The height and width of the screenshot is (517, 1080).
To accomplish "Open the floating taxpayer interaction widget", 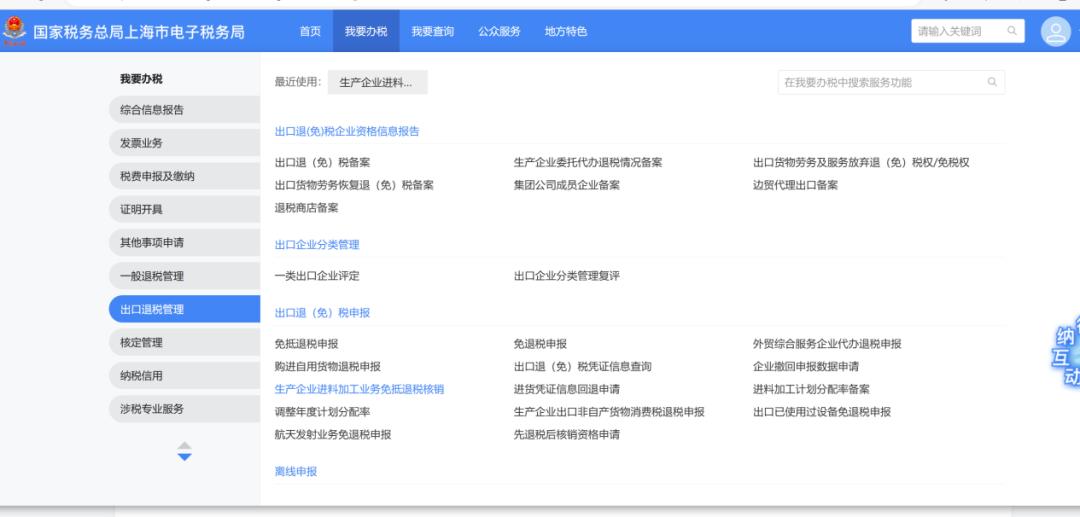I will (x=1066, y=355).
